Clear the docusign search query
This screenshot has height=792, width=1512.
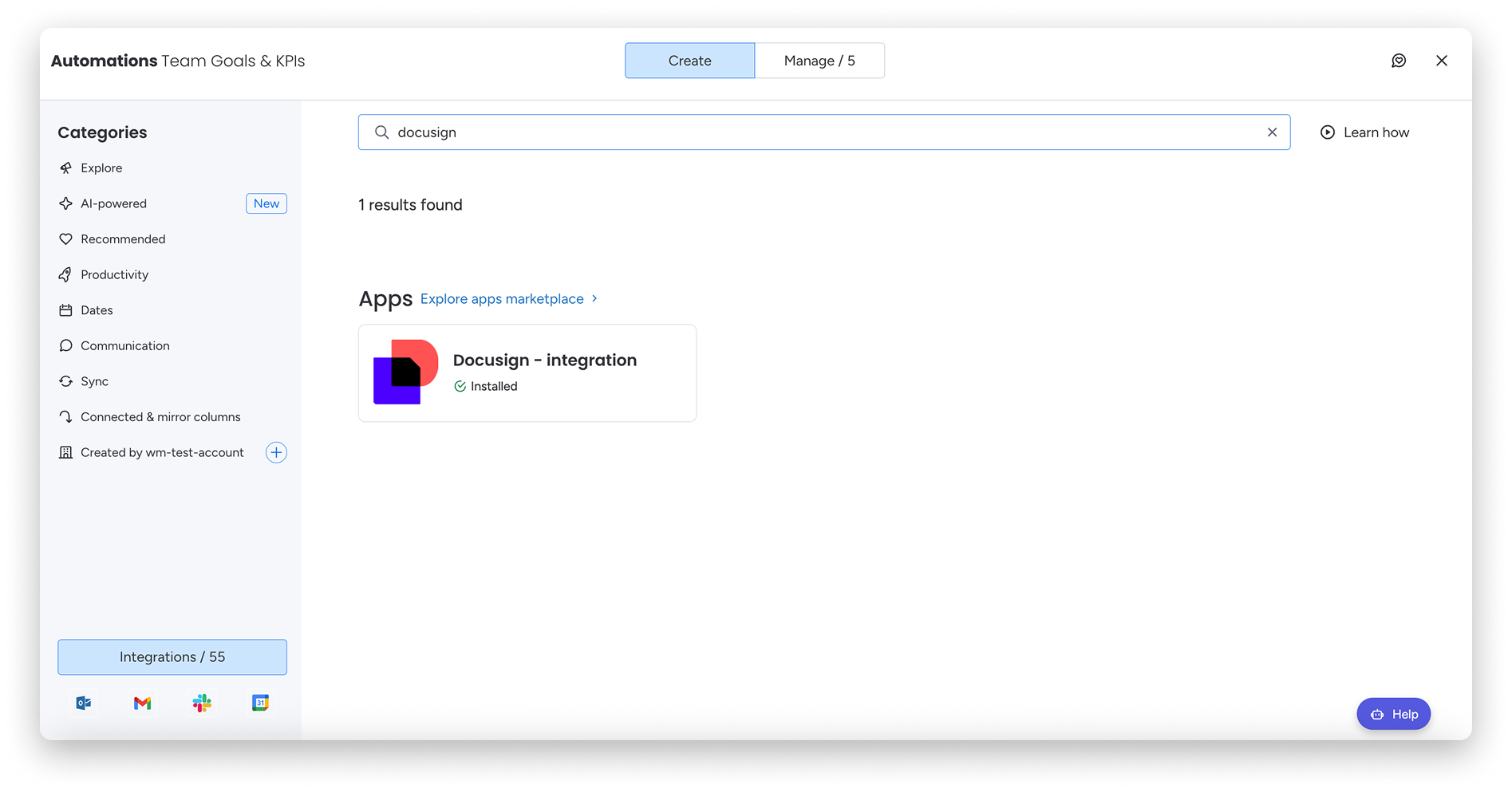coord(1272,132)
